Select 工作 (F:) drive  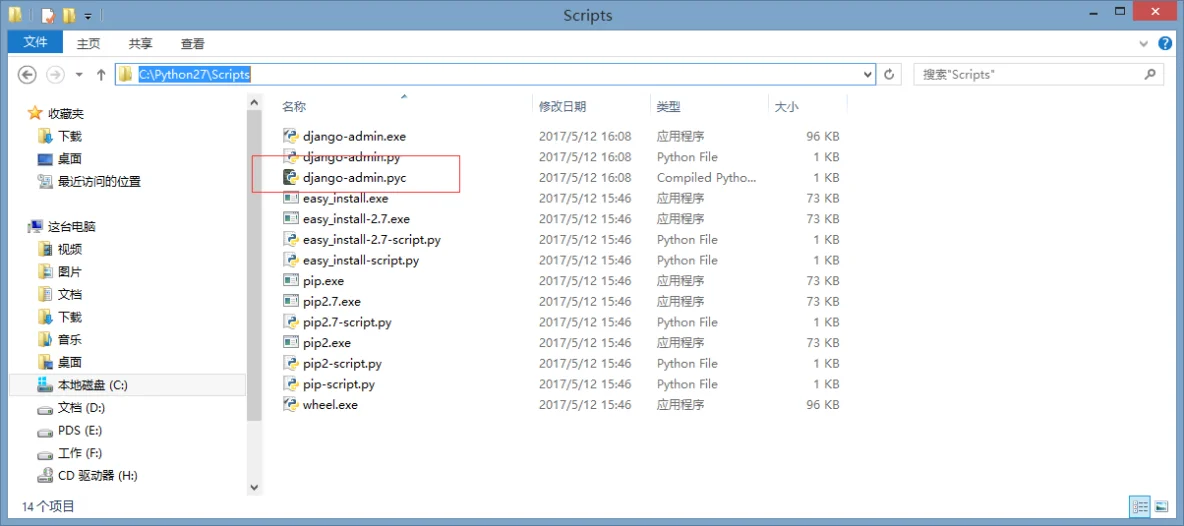pyautogui.click(x=79, y=453)
